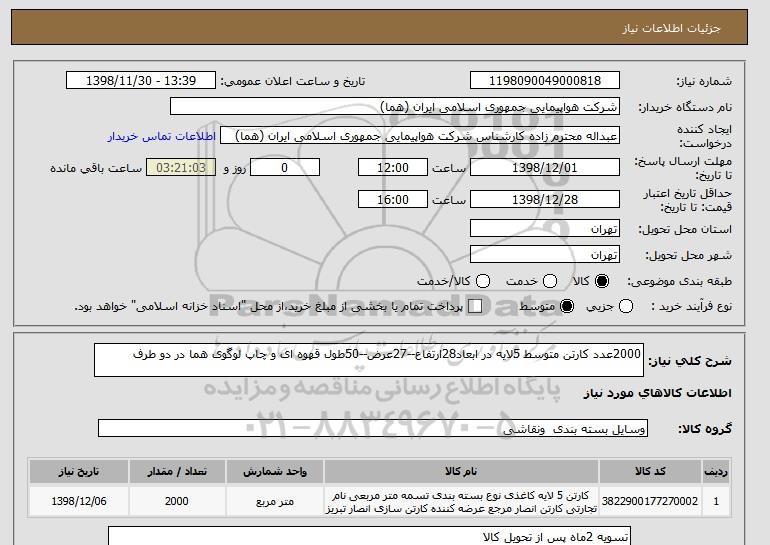Click the delivery province field تهران
The height and width of the screenshot is (545, 770).
[545, 229]
